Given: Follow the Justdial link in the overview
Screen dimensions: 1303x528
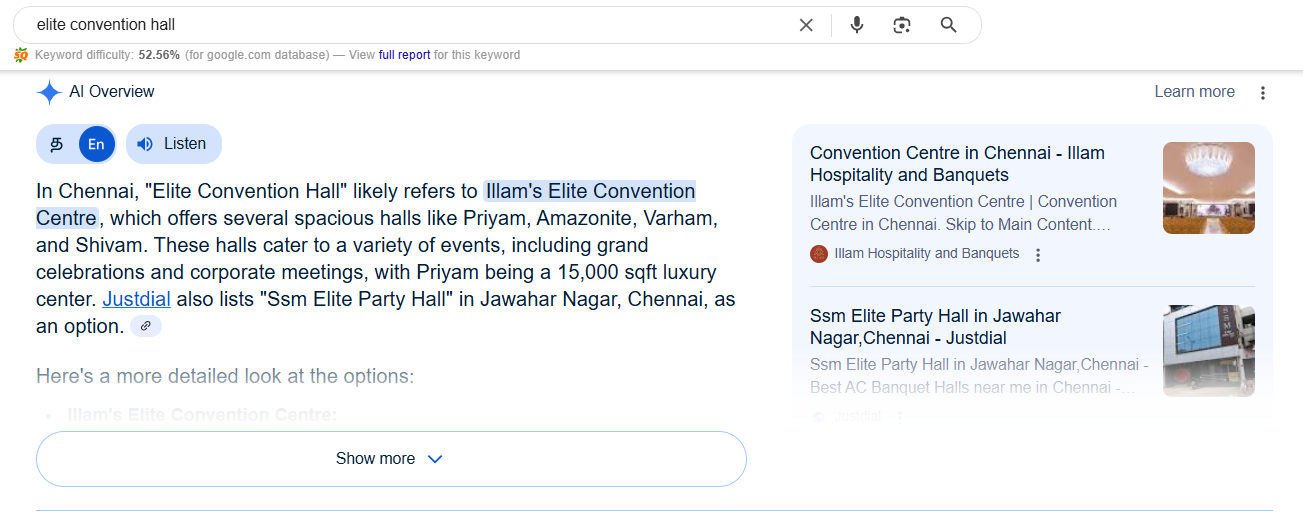Looking at the screenshot, I should (x=136, y=299).
